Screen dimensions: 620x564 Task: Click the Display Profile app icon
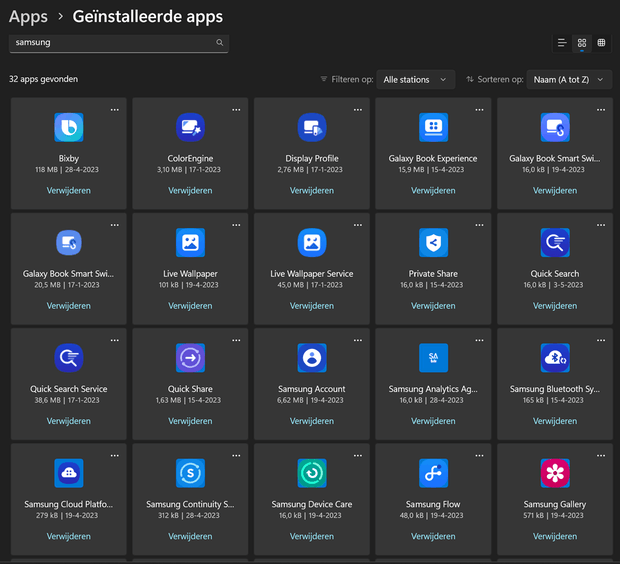point(312,127)
